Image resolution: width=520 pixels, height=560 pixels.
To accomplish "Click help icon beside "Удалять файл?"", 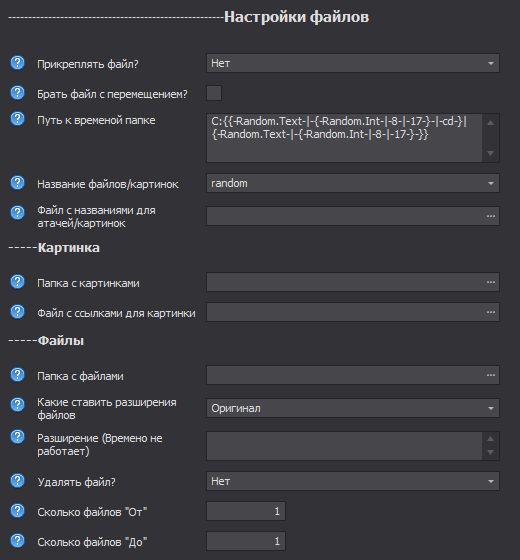I will 17,481.
